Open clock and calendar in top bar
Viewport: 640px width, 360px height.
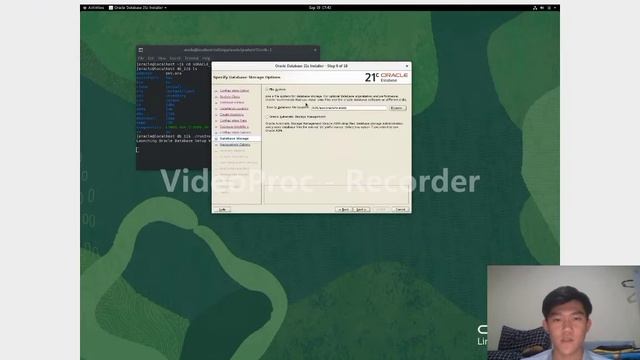click(x=320, y=8)
